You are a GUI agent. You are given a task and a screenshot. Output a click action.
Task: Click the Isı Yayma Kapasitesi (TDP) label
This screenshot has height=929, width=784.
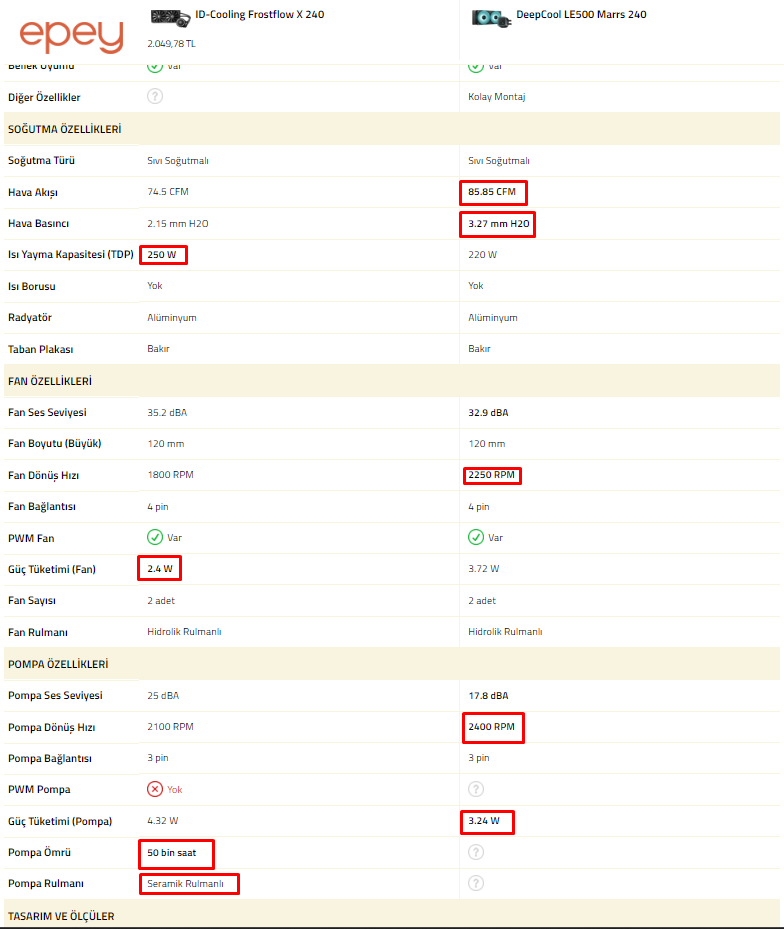[x=71, y=255]
